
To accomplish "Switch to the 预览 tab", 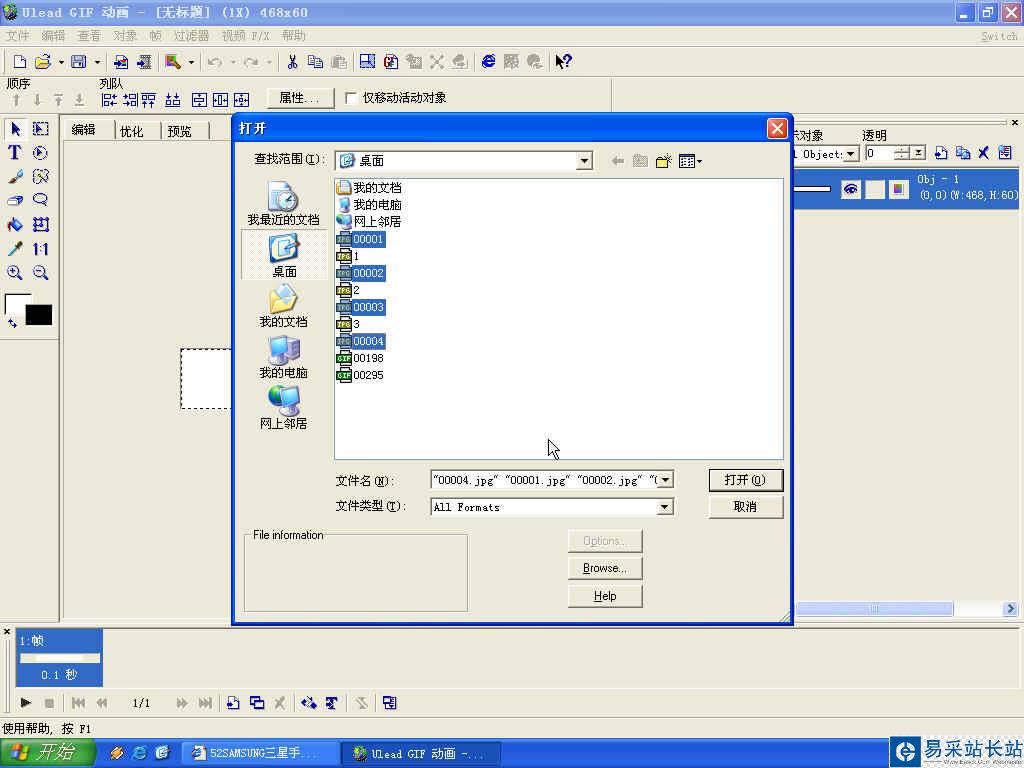I will (180, 131).
